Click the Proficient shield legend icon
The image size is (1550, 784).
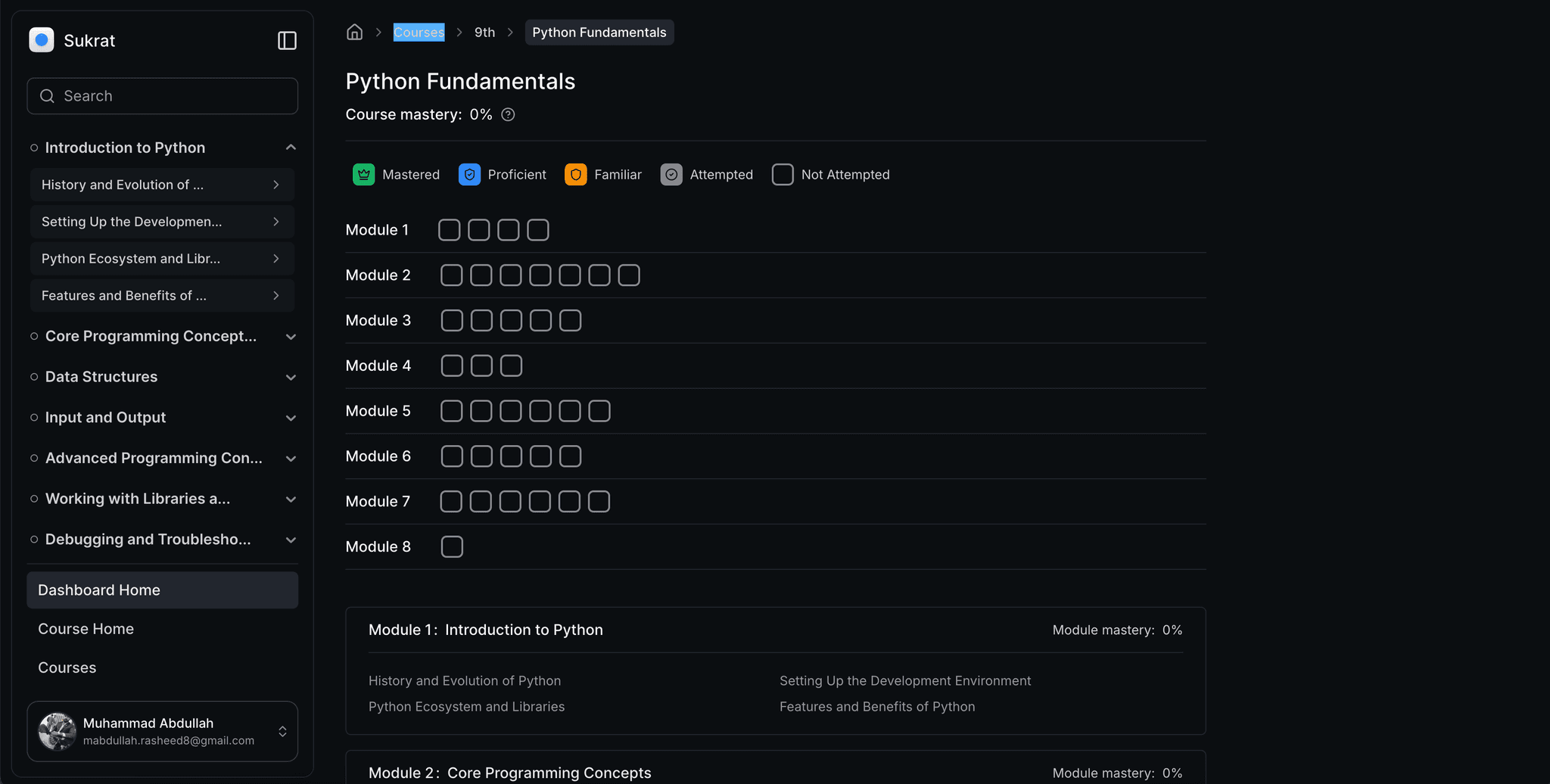point(469,174)
